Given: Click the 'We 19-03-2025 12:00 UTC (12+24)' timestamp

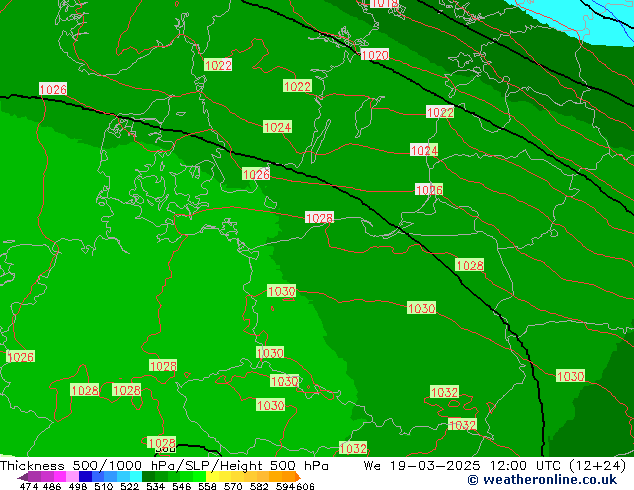Looking at the screenshot, I should [x=495, y=466].
